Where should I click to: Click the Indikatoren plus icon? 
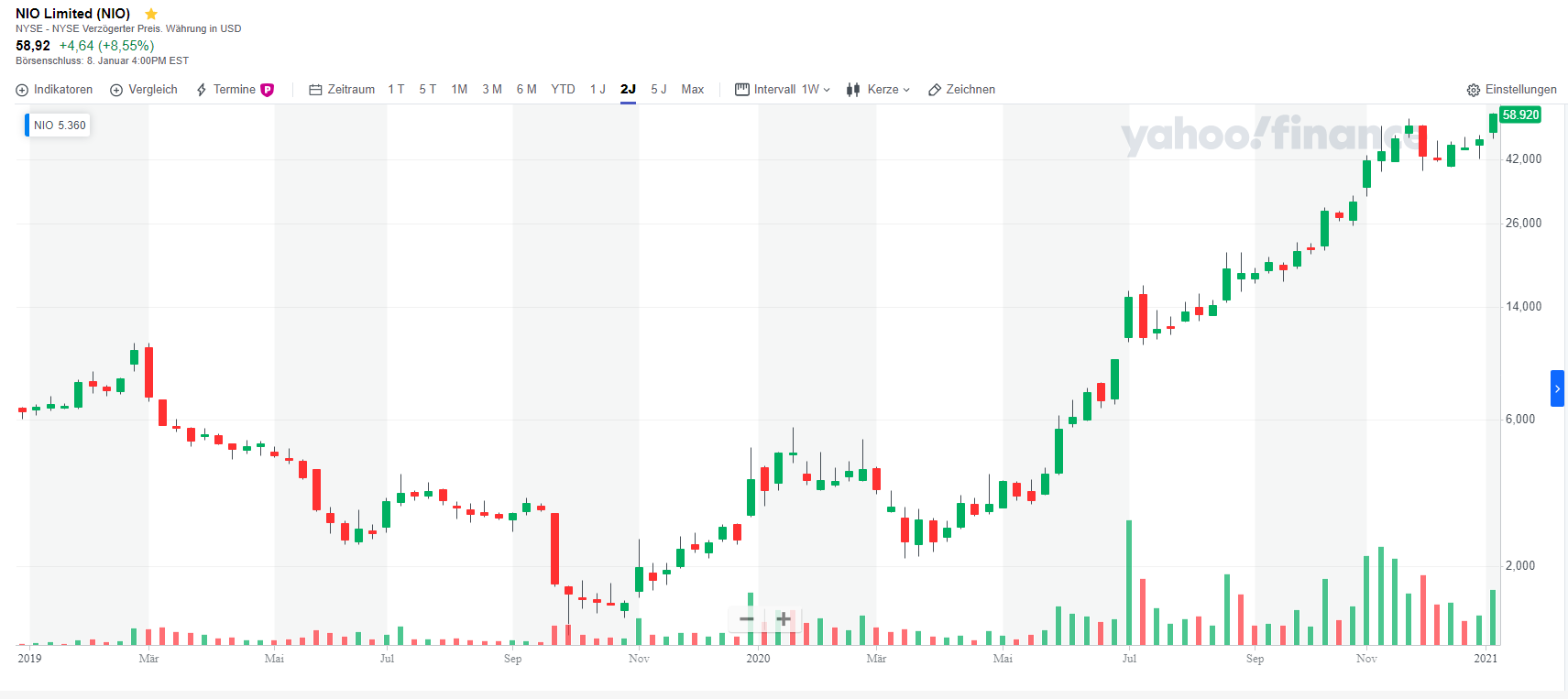point(22,90)
